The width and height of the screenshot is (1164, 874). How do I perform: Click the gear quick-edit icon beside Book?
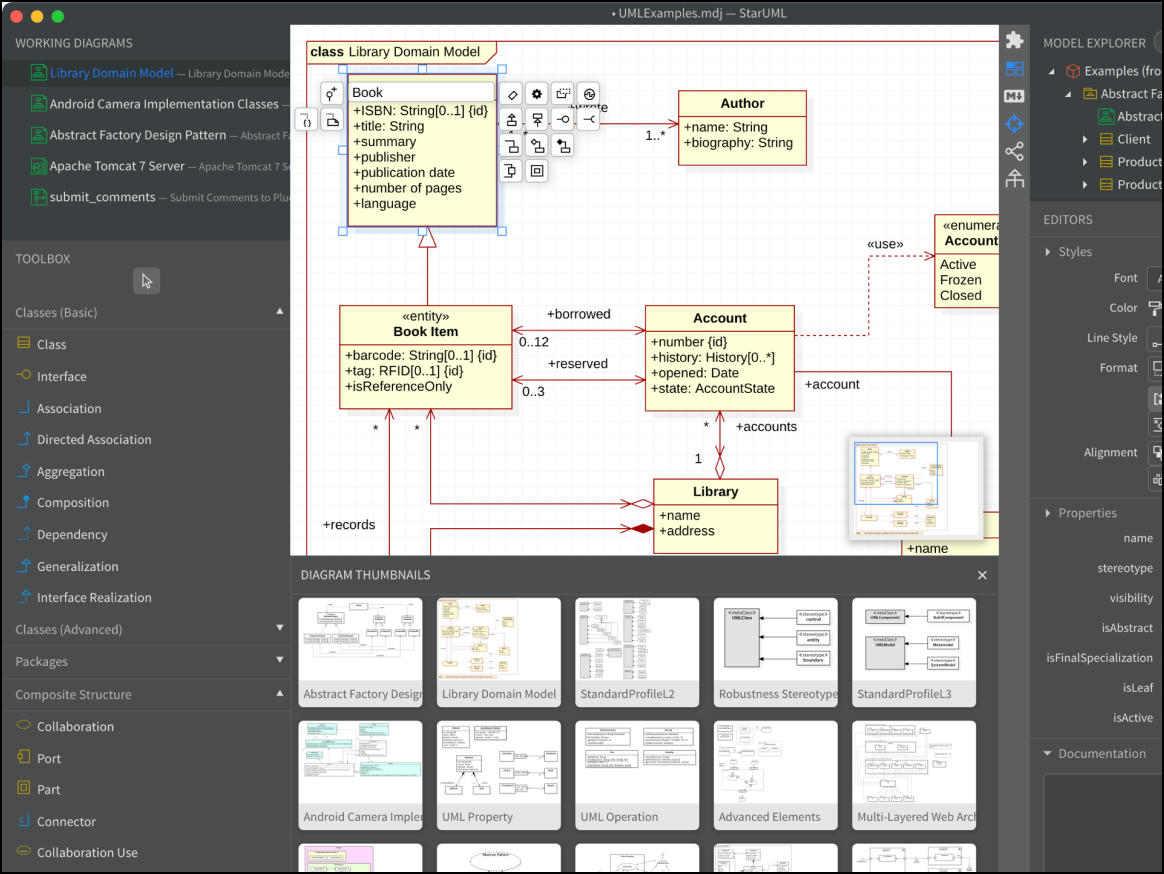click(x=537, y=94)
